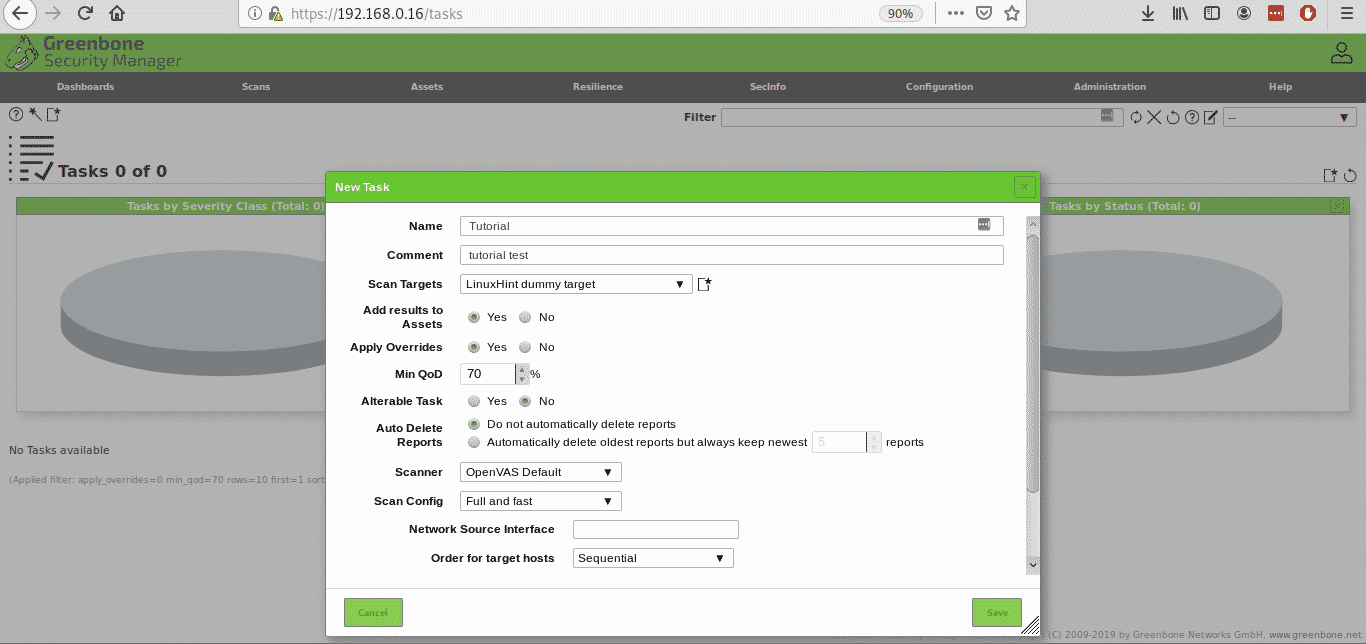Click the edit filter icon beside Filter field
1366x644 pixels.
click(1210, 118)
